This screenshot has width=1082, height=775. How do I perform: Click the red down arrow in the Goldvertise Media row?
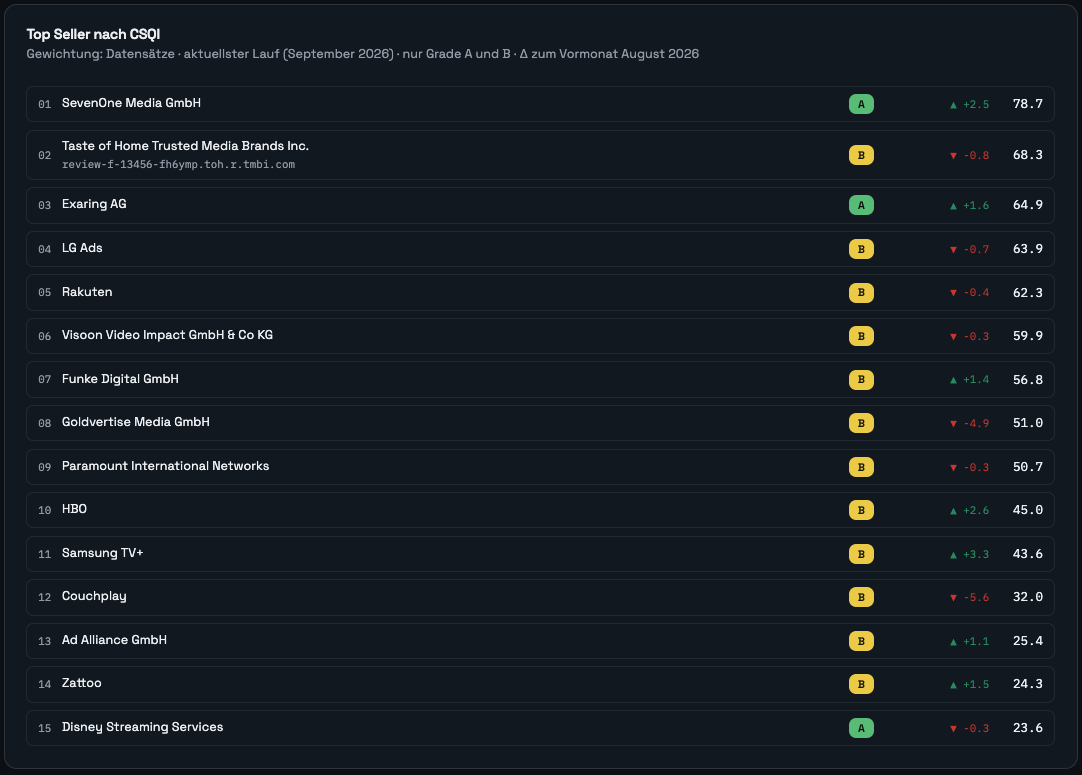953,424
